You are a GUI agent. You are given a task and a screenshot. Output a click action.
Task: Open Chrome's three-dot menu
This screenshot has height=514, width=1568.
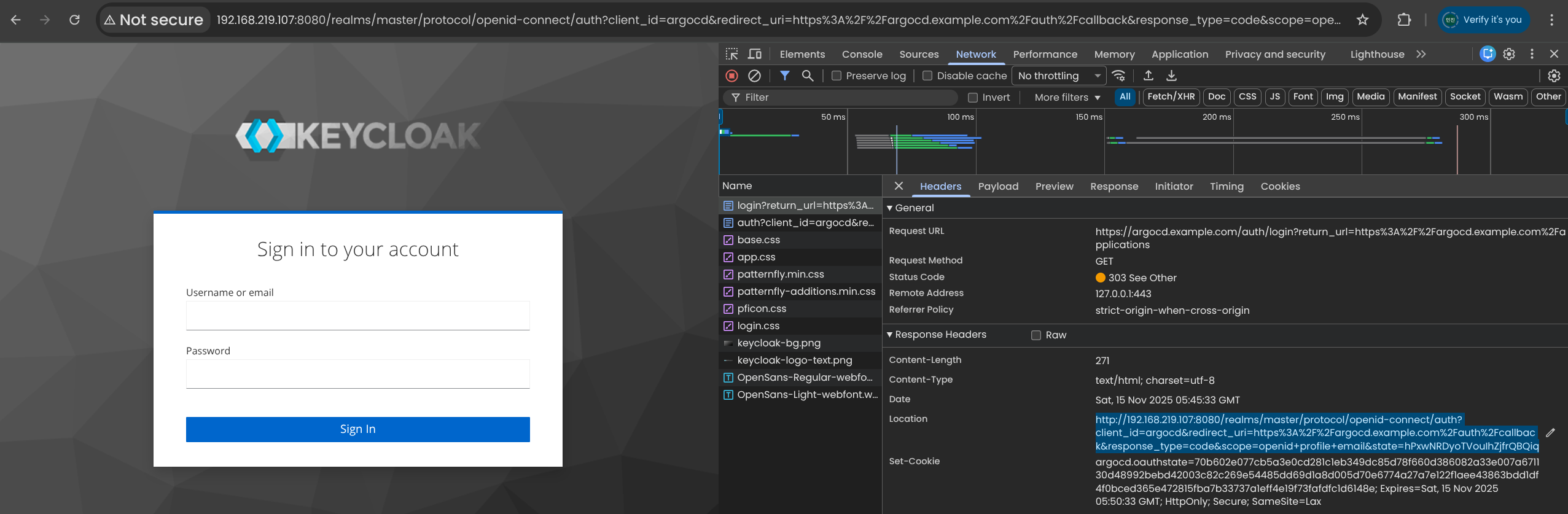1551,20
